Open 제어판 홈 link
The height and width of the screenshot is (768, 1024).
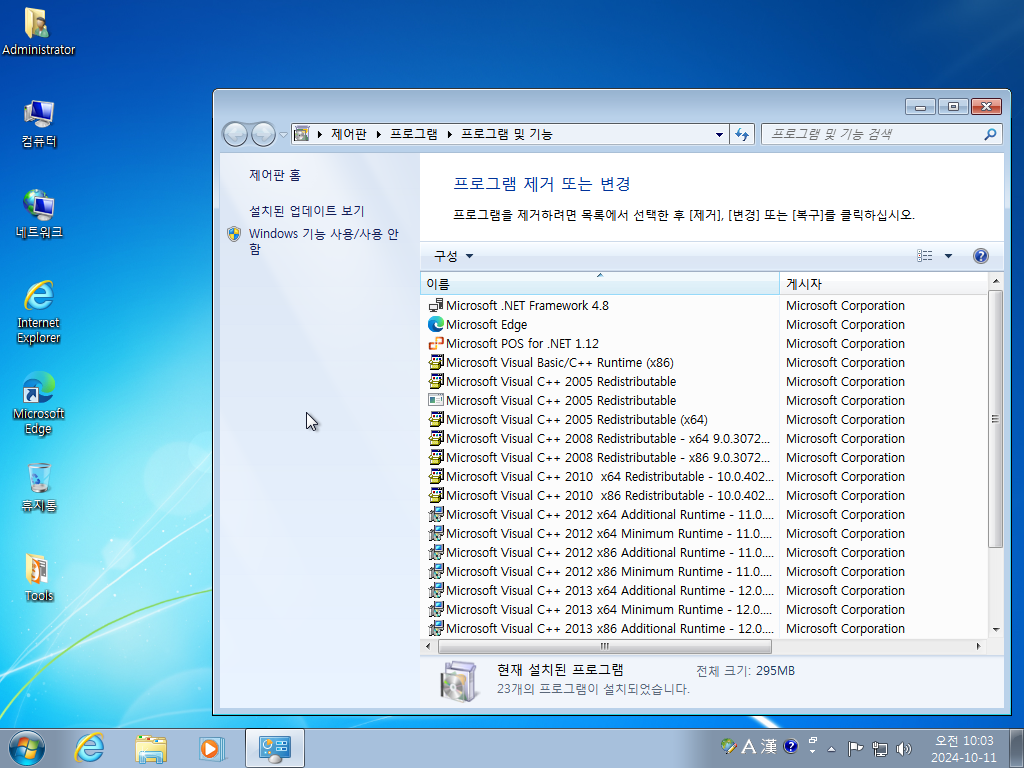click(x=275, y=175)
